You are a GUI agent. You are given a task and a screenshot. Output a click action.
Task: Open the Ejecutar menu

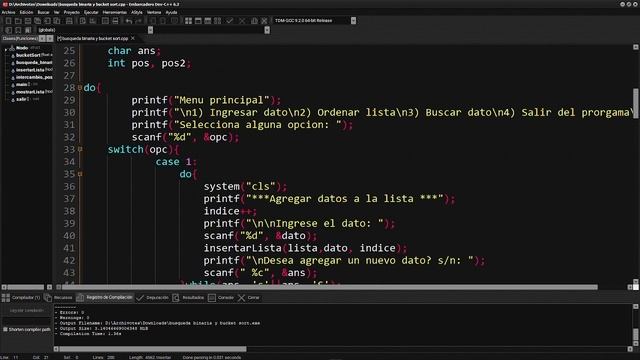[91, 12]
